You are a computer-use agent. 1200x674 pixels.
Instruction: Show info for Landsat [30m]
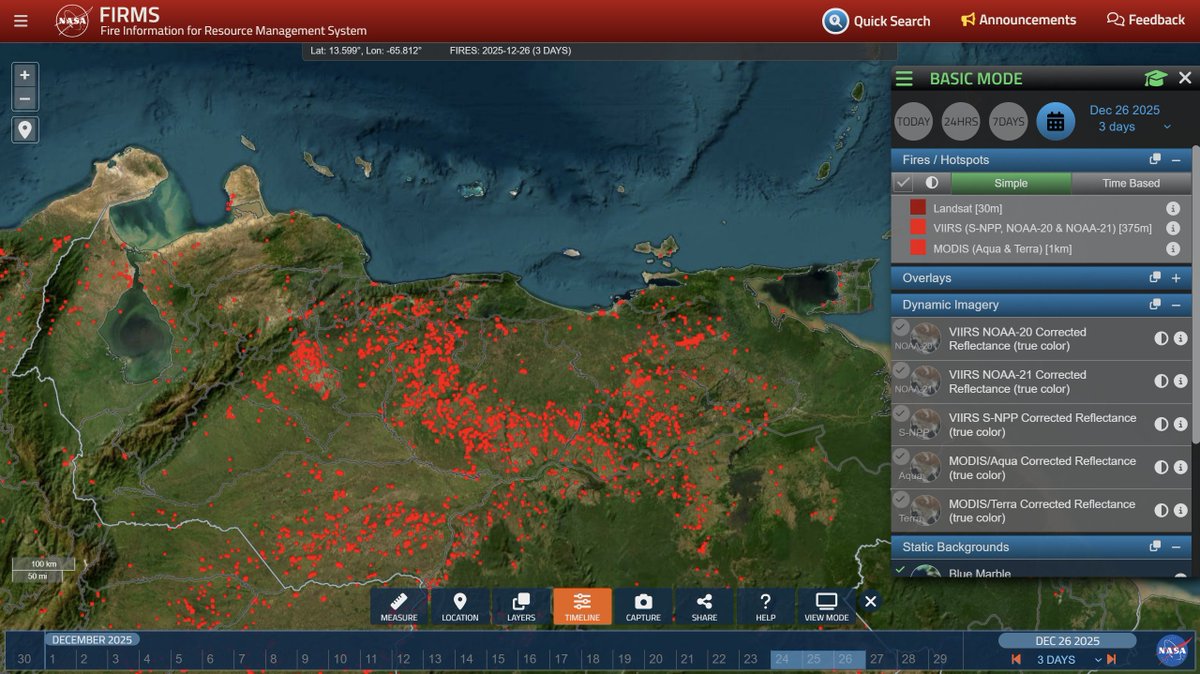coord(1173,208)
